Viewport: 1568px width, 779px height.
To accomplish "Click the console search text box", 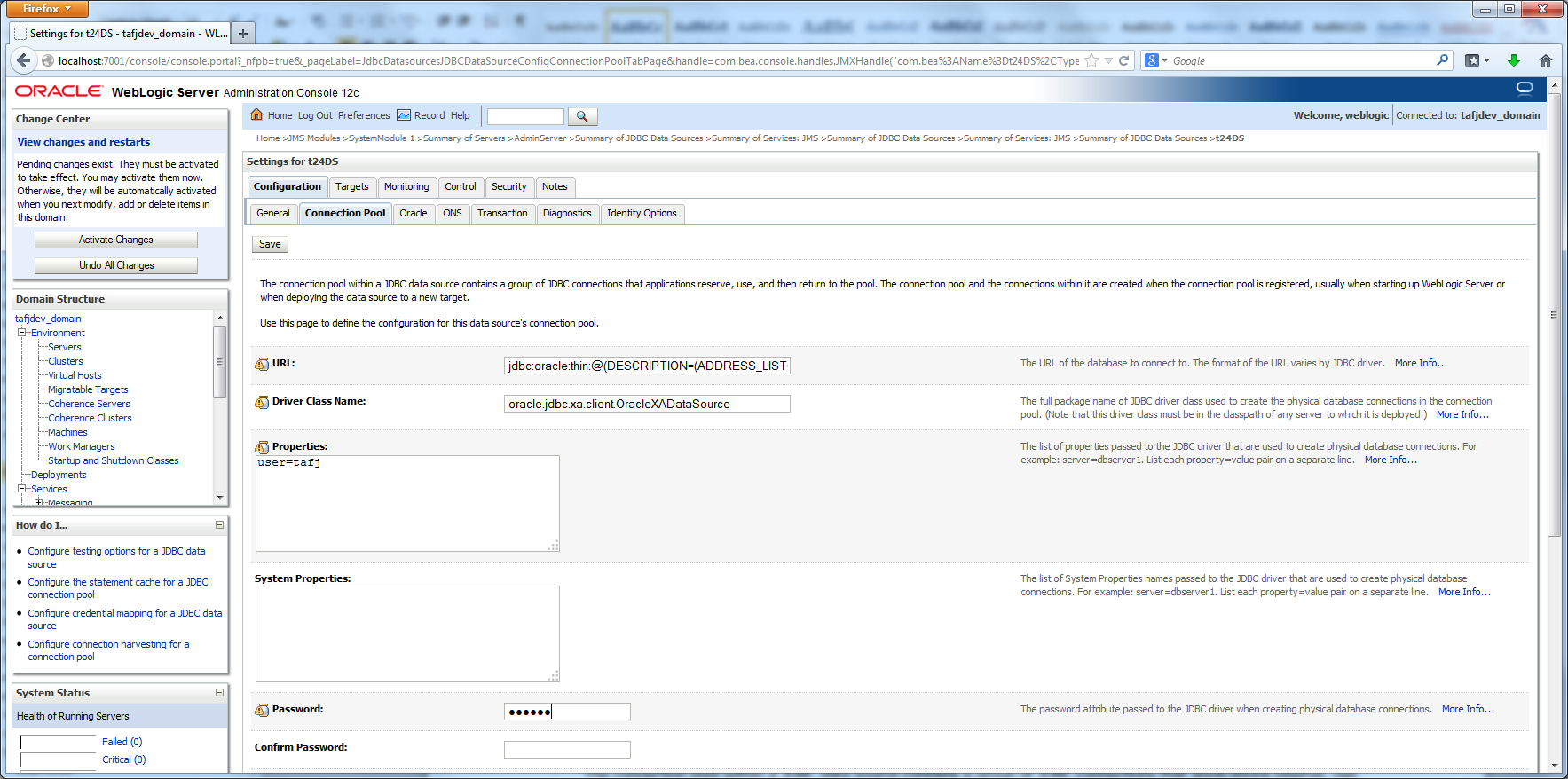I will click(525, 116).
